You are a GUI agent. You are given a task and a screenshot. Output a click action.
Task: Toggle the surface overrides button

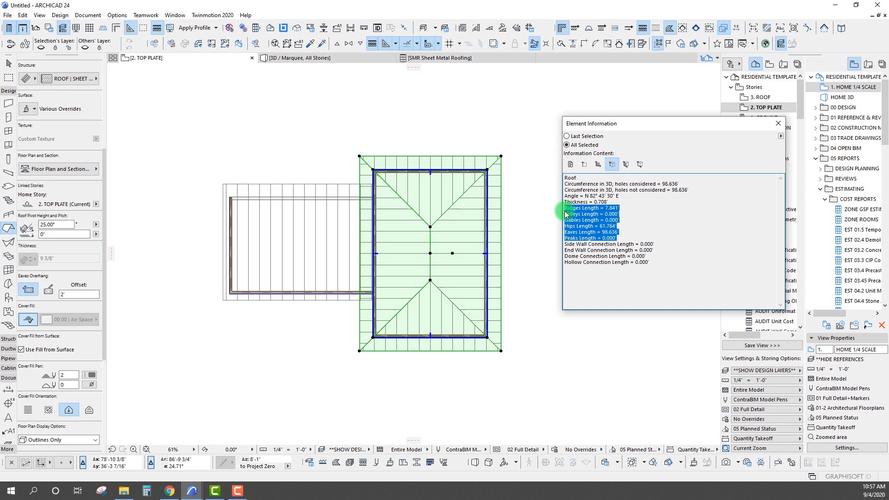tap(27, 108)
